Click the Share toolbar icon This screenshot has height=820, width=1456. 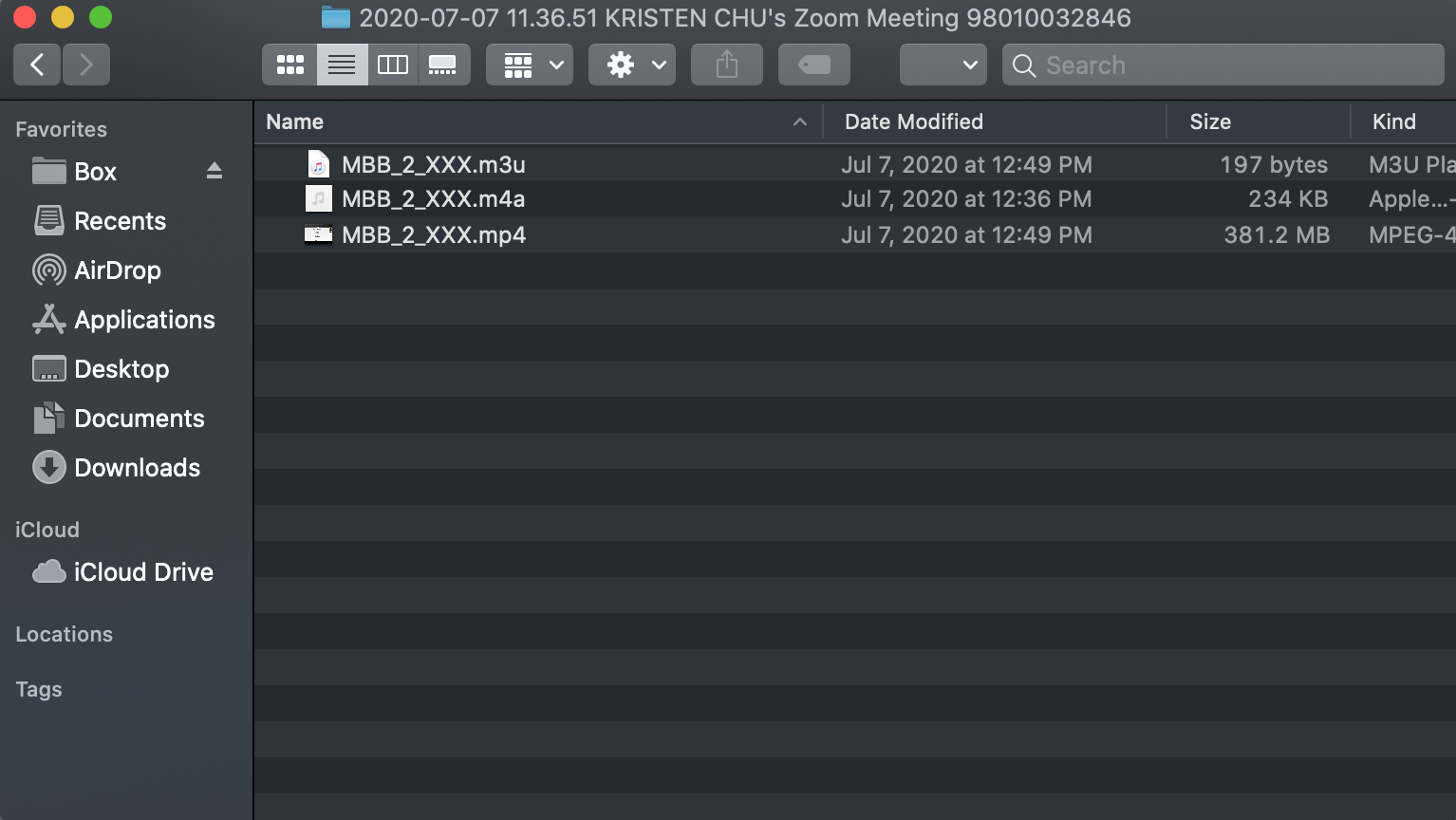[727, 65]
